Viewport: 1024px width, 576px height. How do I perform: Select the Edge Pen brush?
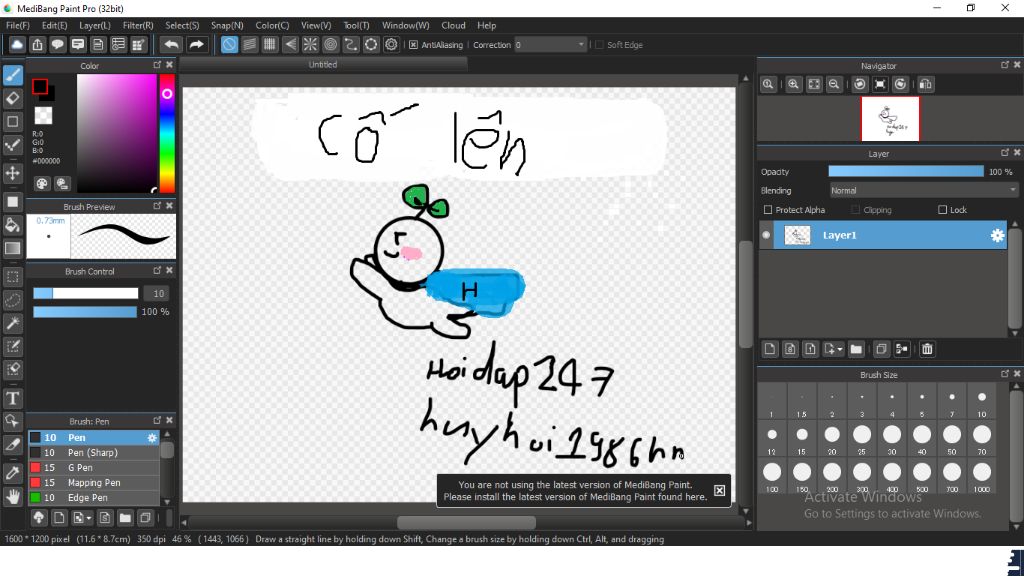tap(94, 498)
